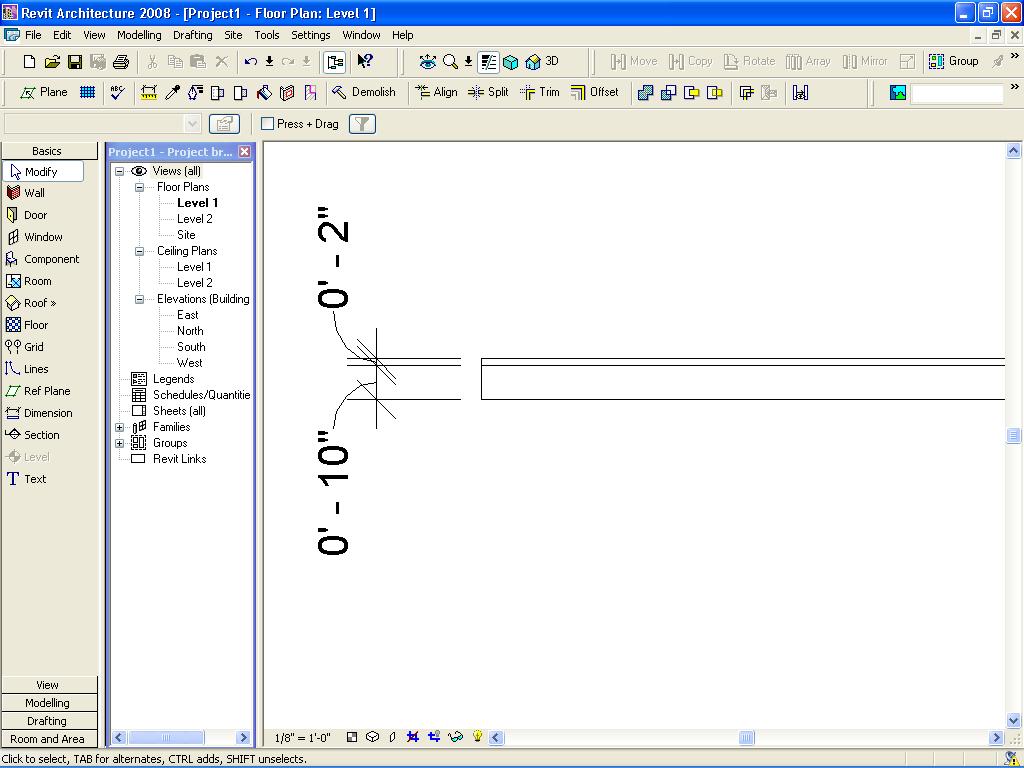
Task: Enable the Press + Drag checkbox
Action: (x=268, y=124)
